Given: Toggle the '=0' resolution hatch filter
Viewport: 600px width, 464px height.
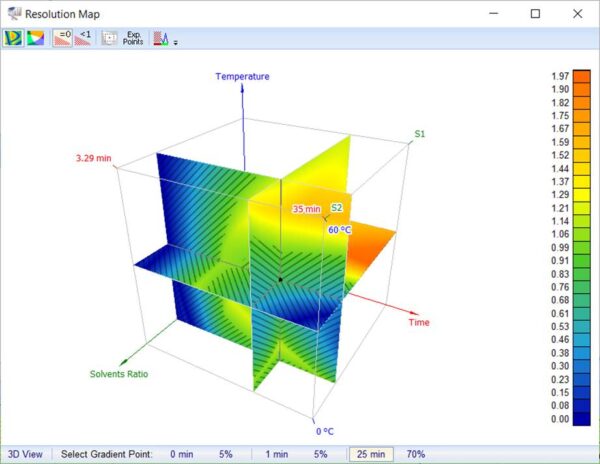Looking at the screenshot, I should [x=63, y=38].
